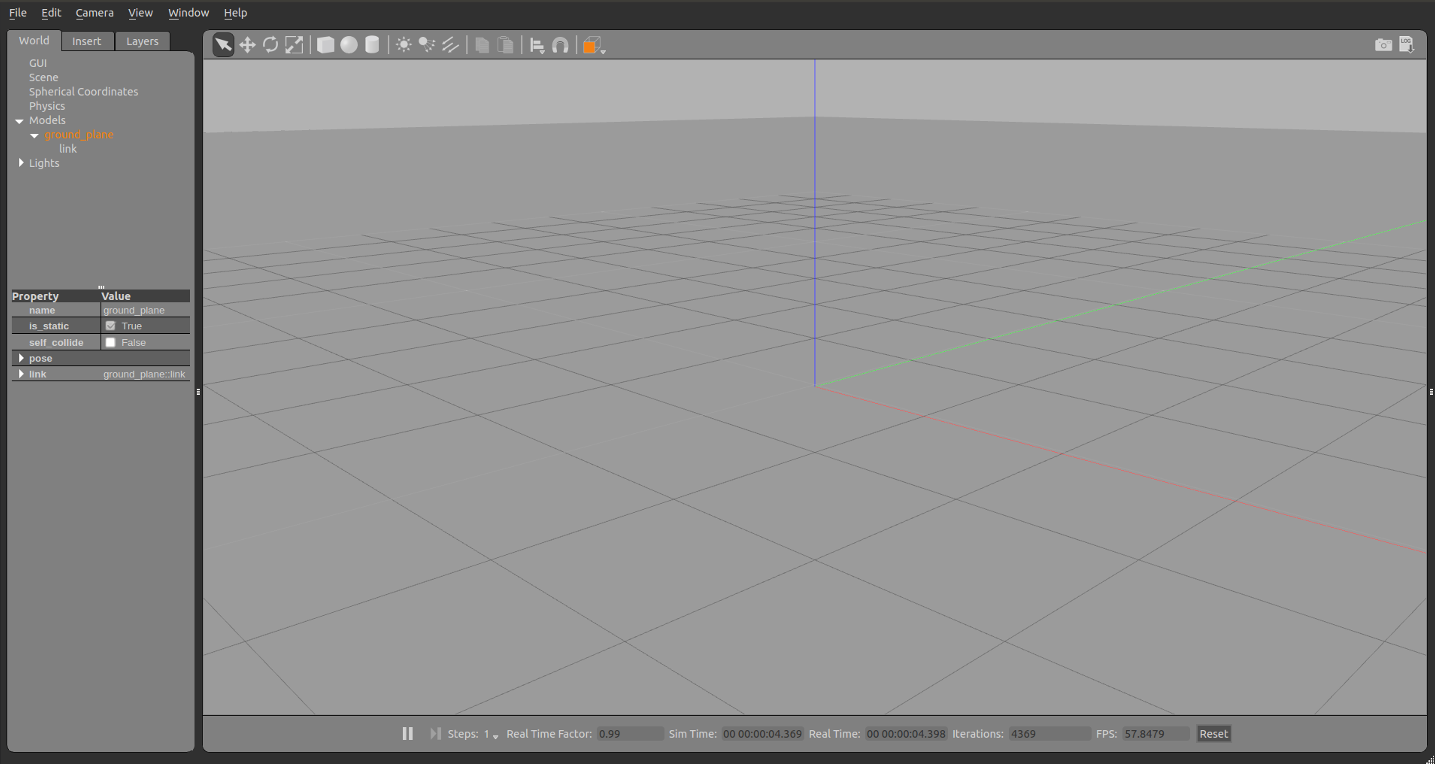The width and height of the screenshot is (1435, 764).
Task: Add a point light
Action: [x=404, y=45]
